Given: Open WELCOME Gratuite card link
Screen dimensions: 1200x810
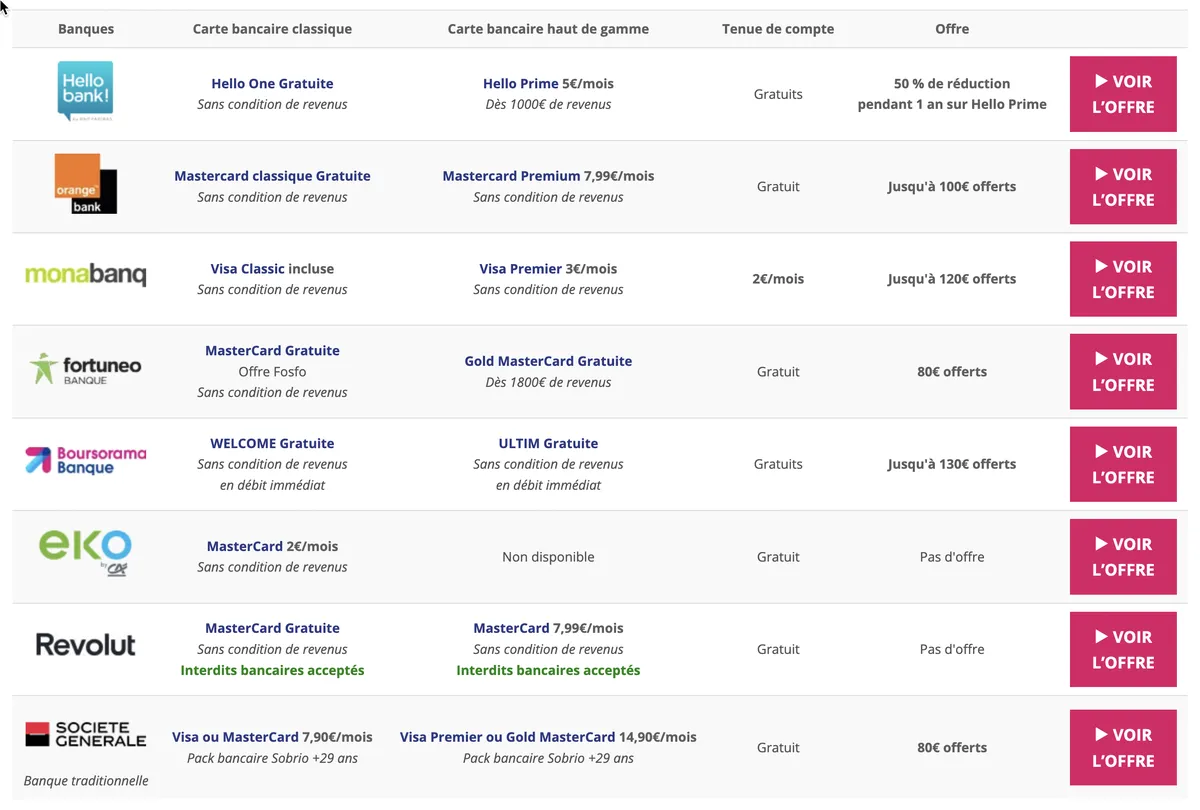Looking at the screenshot, I should pos(272,444).
